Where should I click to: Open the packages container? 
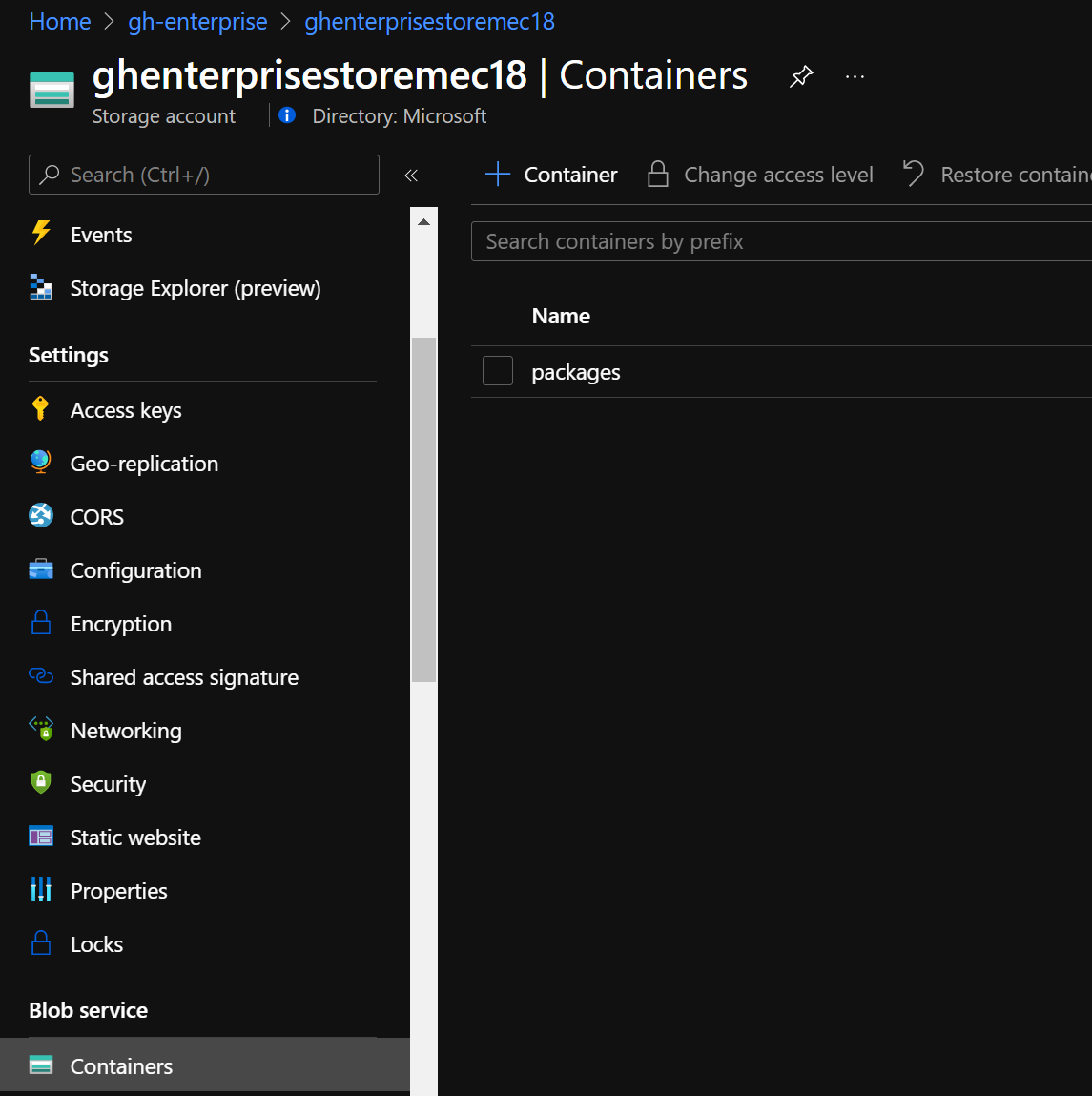(576, 372)
